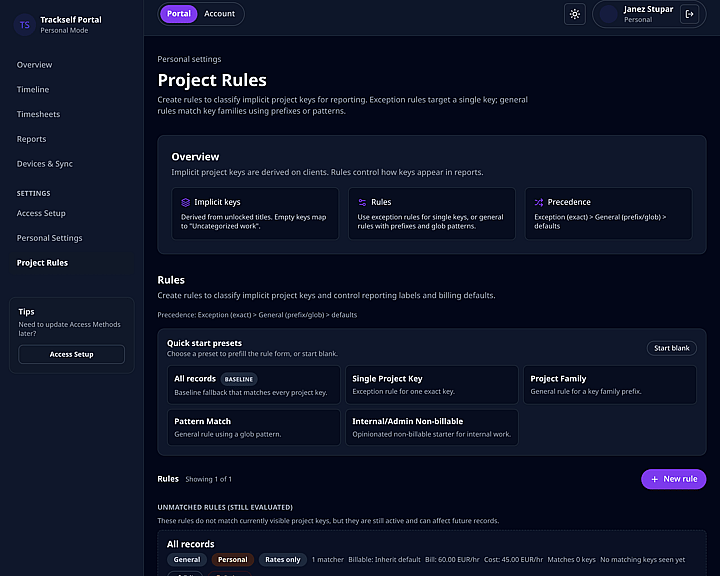This screenshot has width=720, height=576.
Task: Click Janez Stupar profile avatar
Action: coord(608,14)
